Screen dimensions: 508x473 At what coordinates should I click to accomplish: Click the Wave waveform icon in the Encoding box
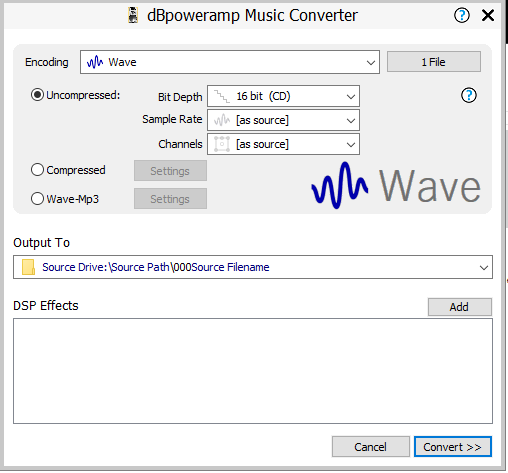pyautogui.click(x=95, y=62)
